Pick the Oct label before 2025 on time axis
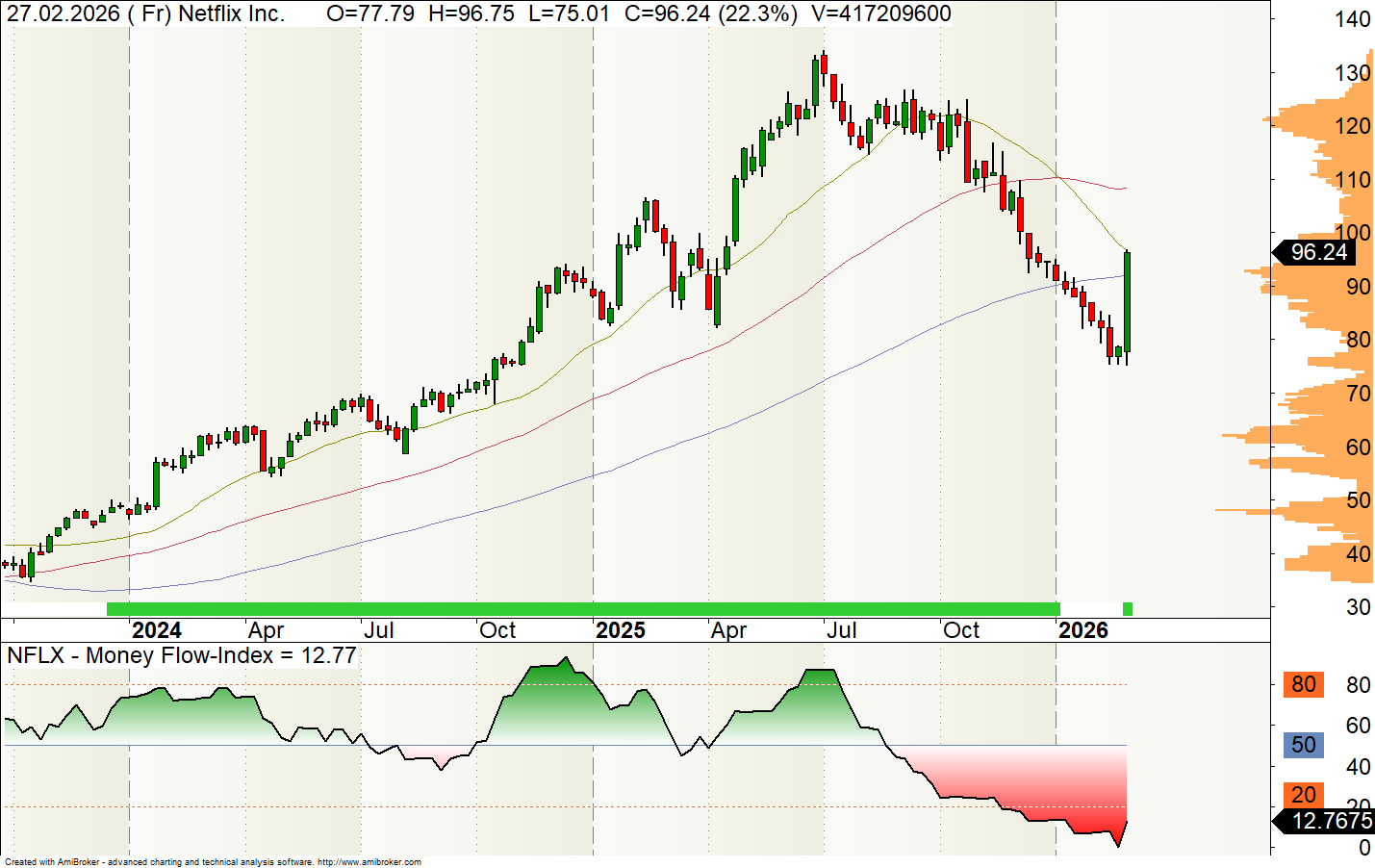Screen dimensions: 1375x868 [x=497, y=630]
